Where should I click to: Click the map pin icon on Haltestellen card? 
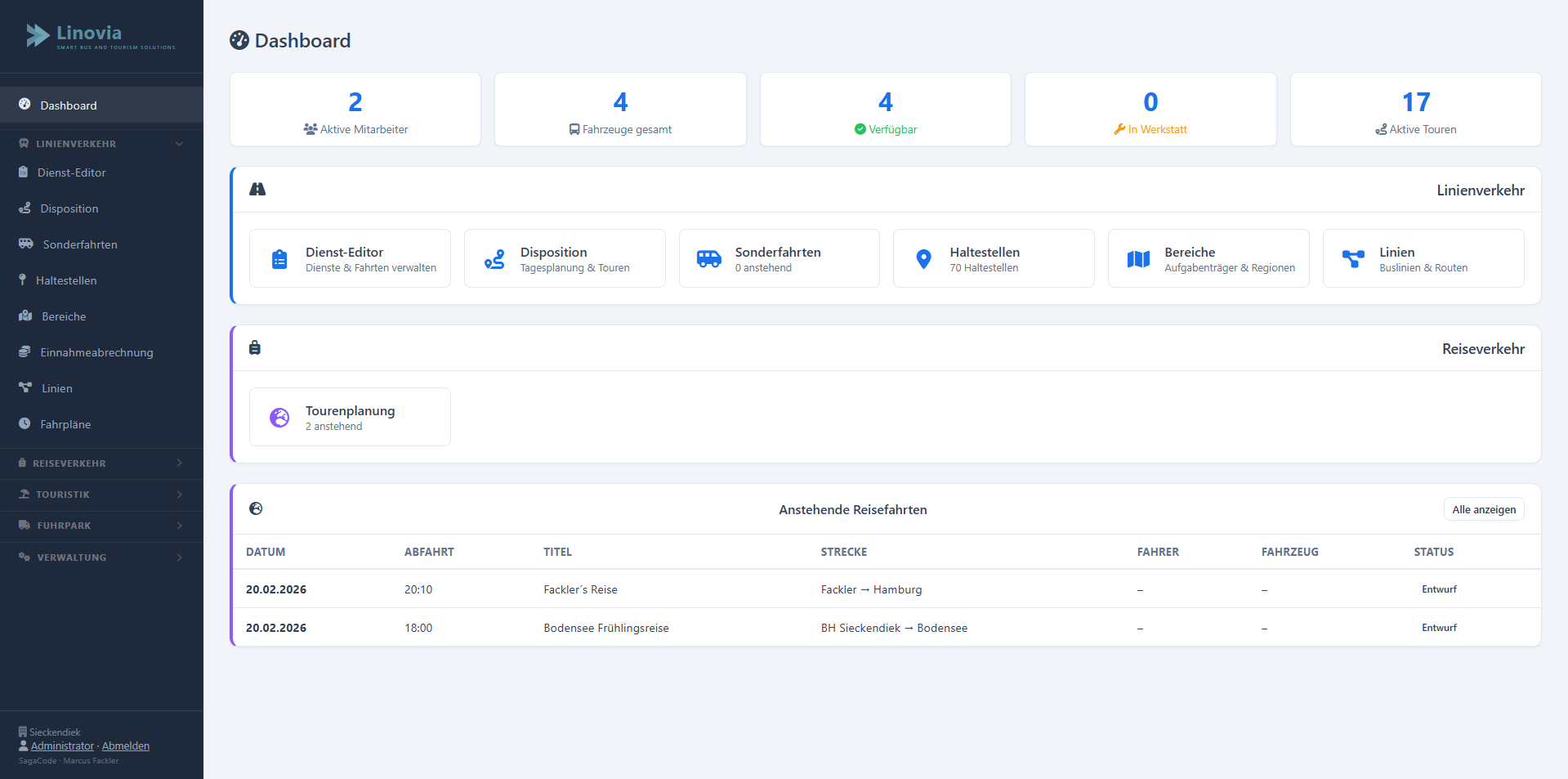923,258
